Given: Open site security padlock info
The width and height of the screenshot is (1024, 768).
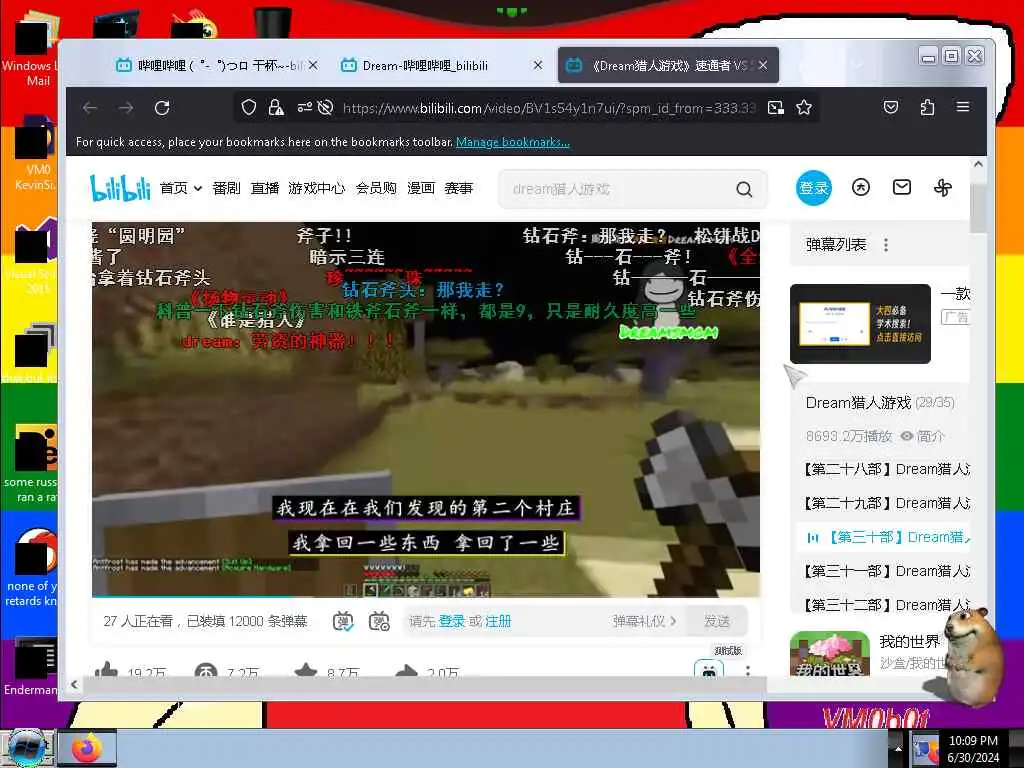Looking at the screenshot, I should point(276,108).
